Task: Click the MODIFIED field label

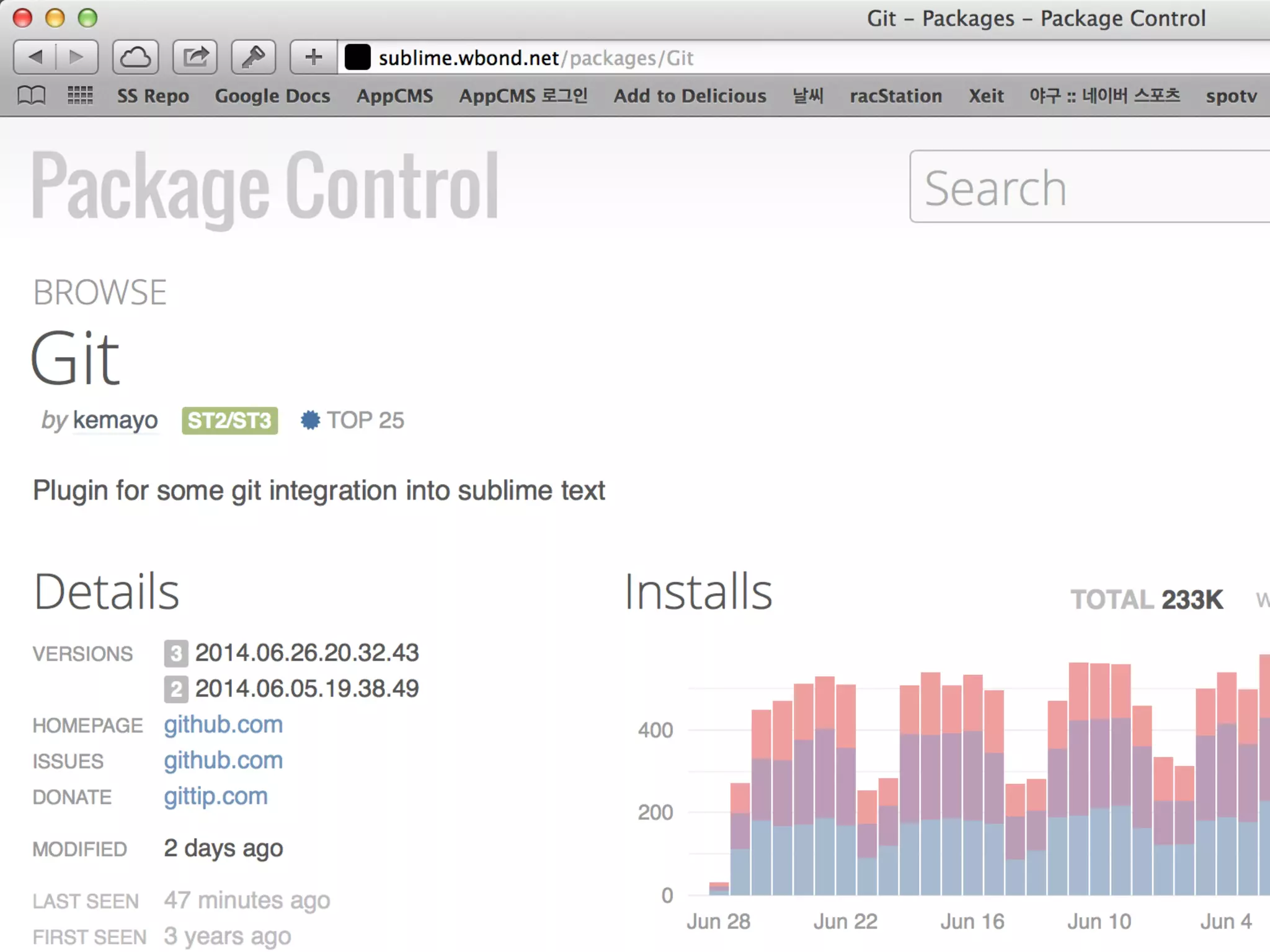Action: click(x=79, y=849)
